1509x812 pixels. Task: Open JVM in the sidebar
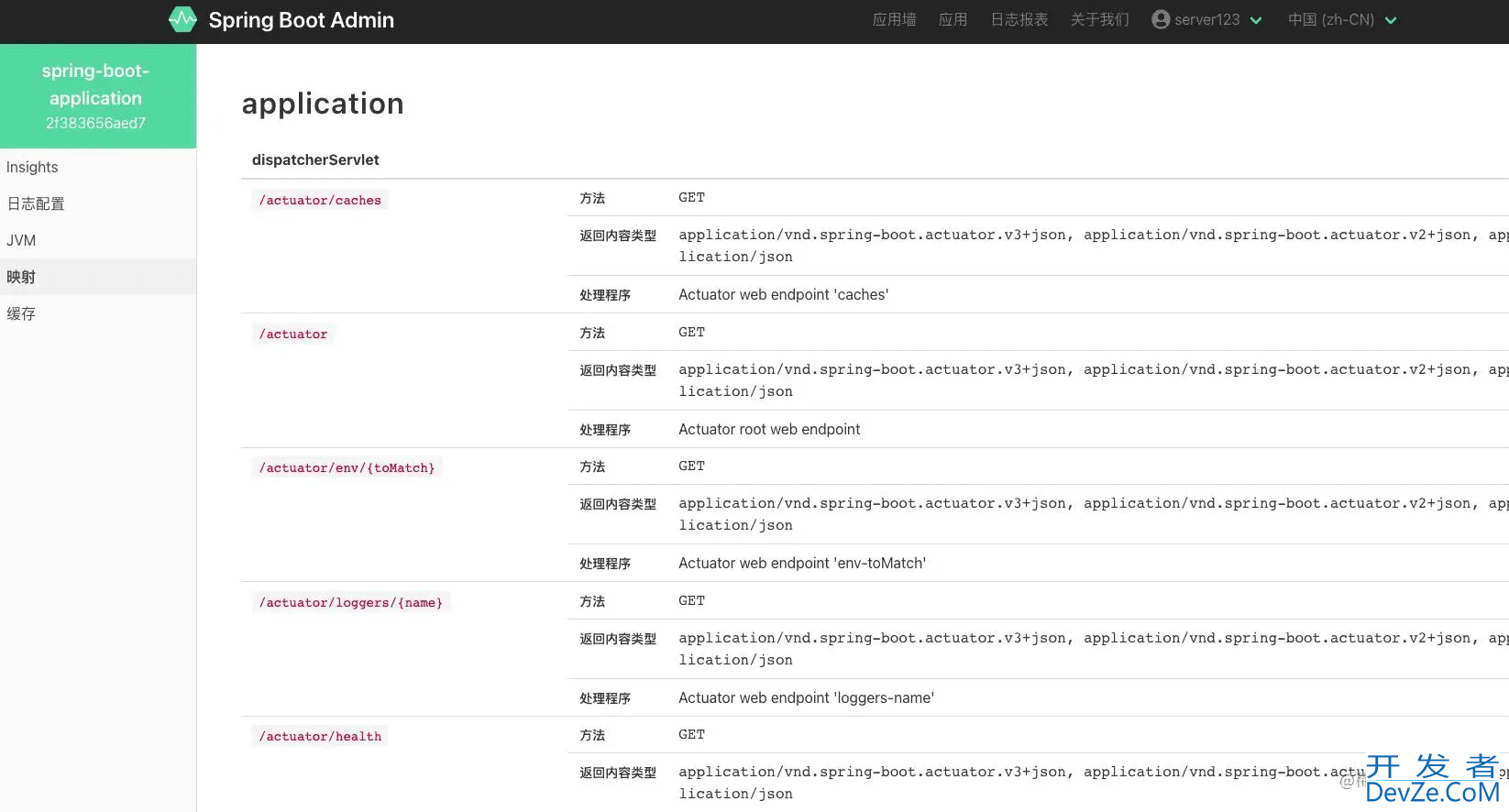98,240
